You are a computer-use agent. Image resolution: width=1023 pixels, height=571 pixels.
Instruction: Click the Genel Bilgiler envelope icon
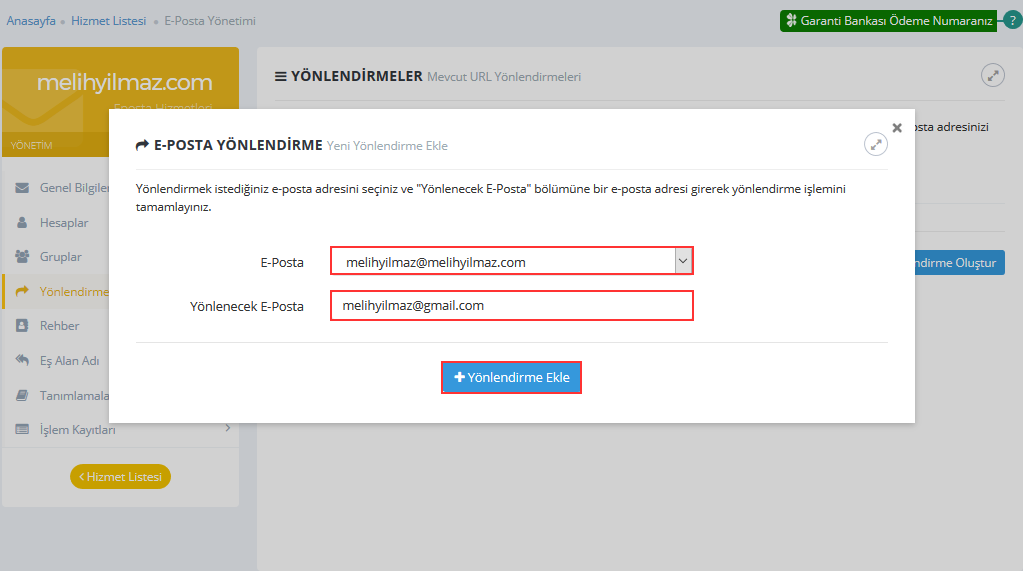tap(22, 188)
